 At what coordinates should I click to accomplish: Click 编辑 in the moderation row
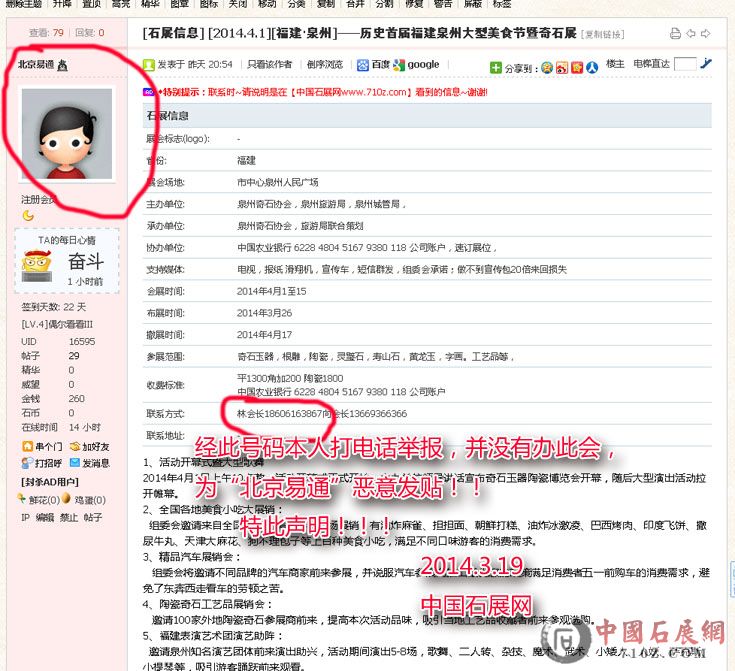point(45,517)
